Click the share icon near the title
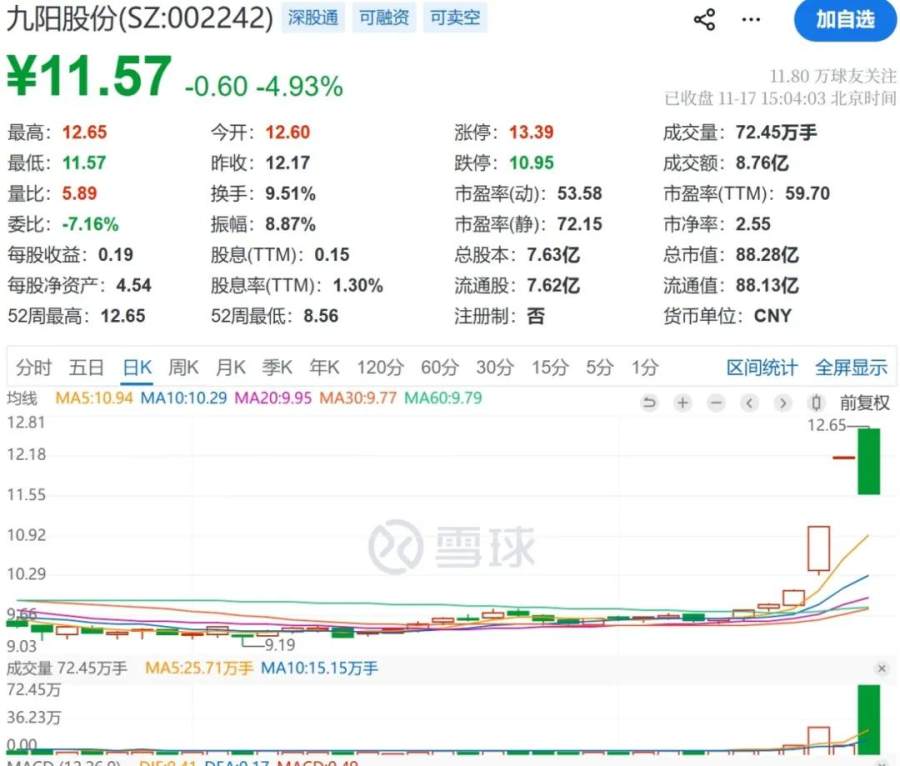This screenshot has width=900, height=766. 704,20
